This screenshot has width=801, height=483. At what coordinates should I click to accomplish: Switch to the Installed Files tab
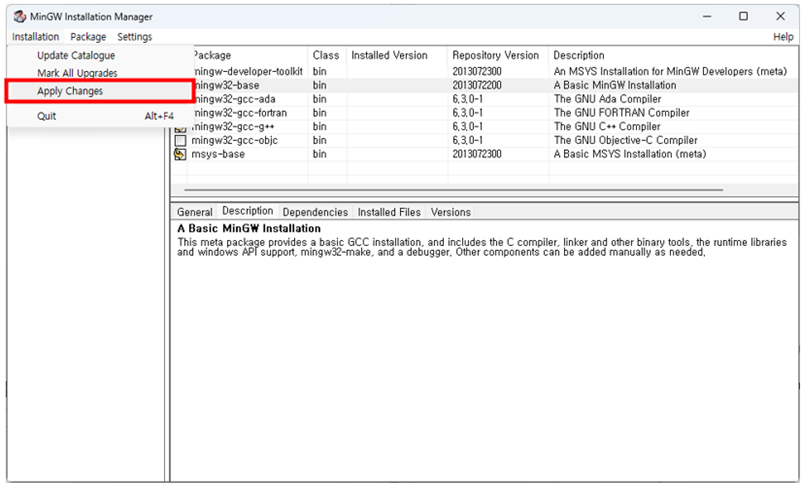tap(389, 212)
